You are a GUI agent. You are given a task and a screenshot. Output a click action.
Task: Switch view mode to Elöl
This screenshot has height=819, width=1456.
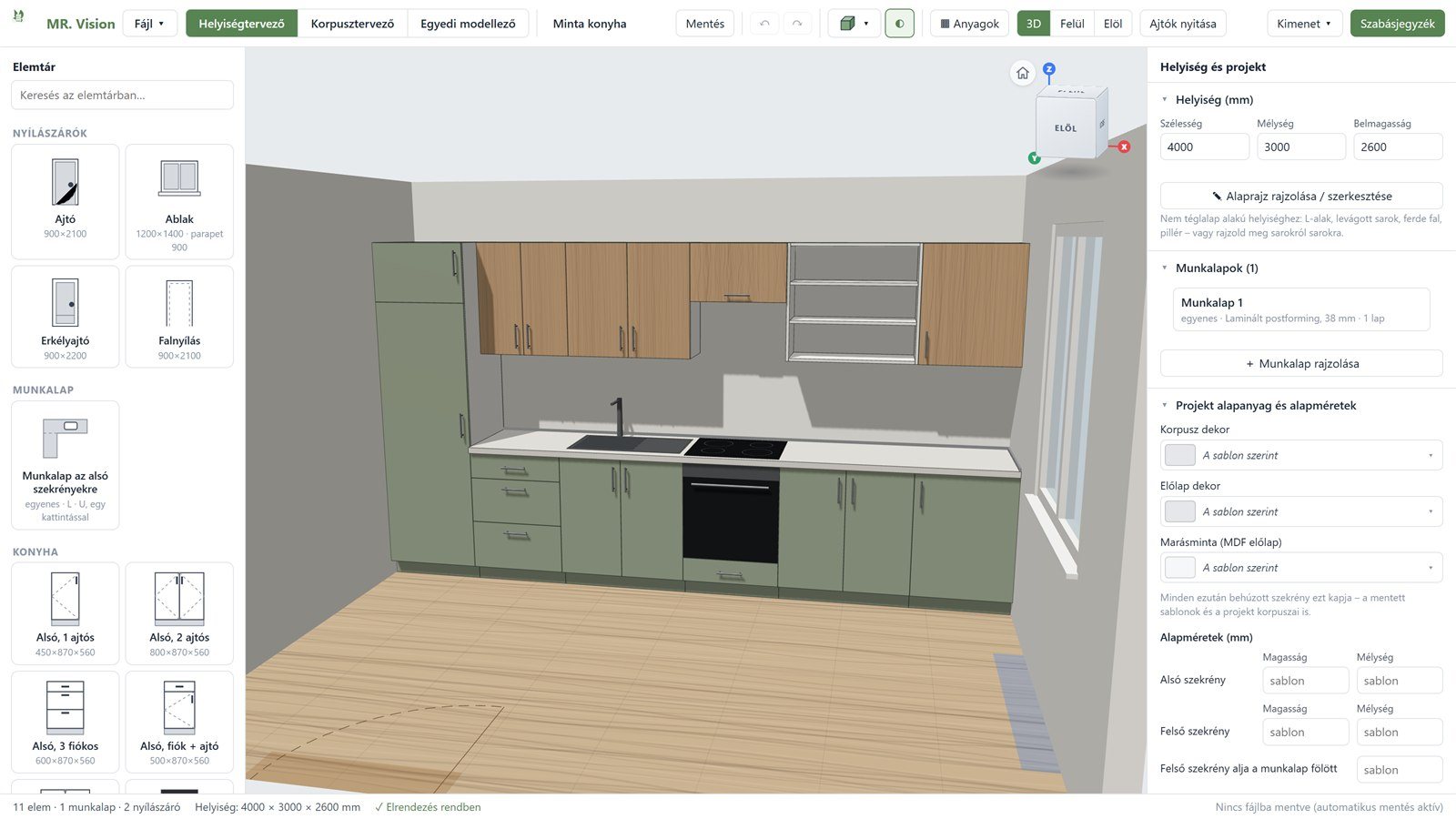coord(1113,24)
